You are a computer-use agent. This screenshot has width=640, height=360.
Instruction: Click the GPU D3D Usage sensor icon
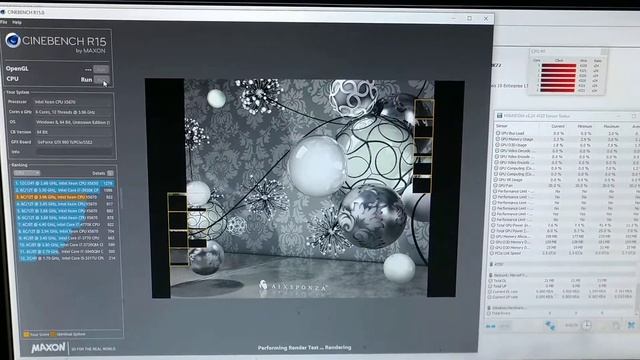pos(498,144)
